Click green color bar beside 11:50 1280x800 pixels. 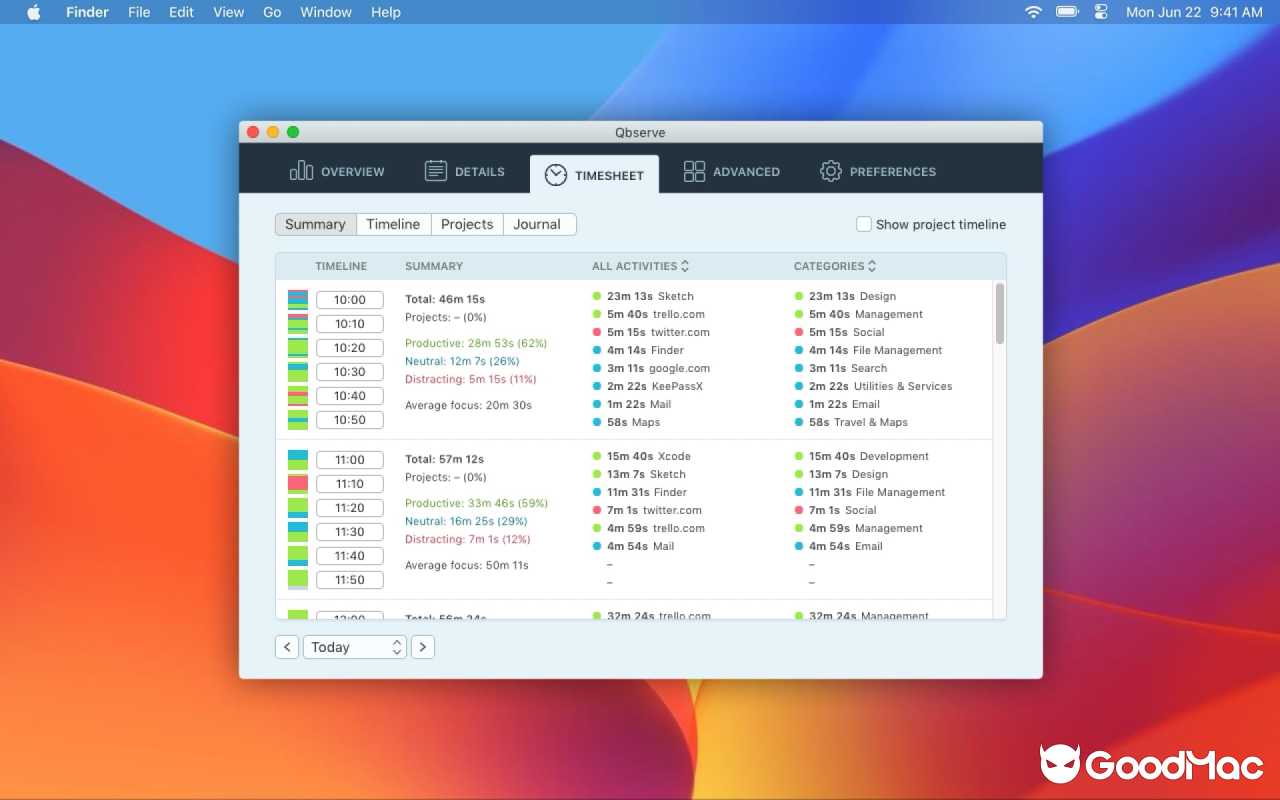tap(298, 579)
